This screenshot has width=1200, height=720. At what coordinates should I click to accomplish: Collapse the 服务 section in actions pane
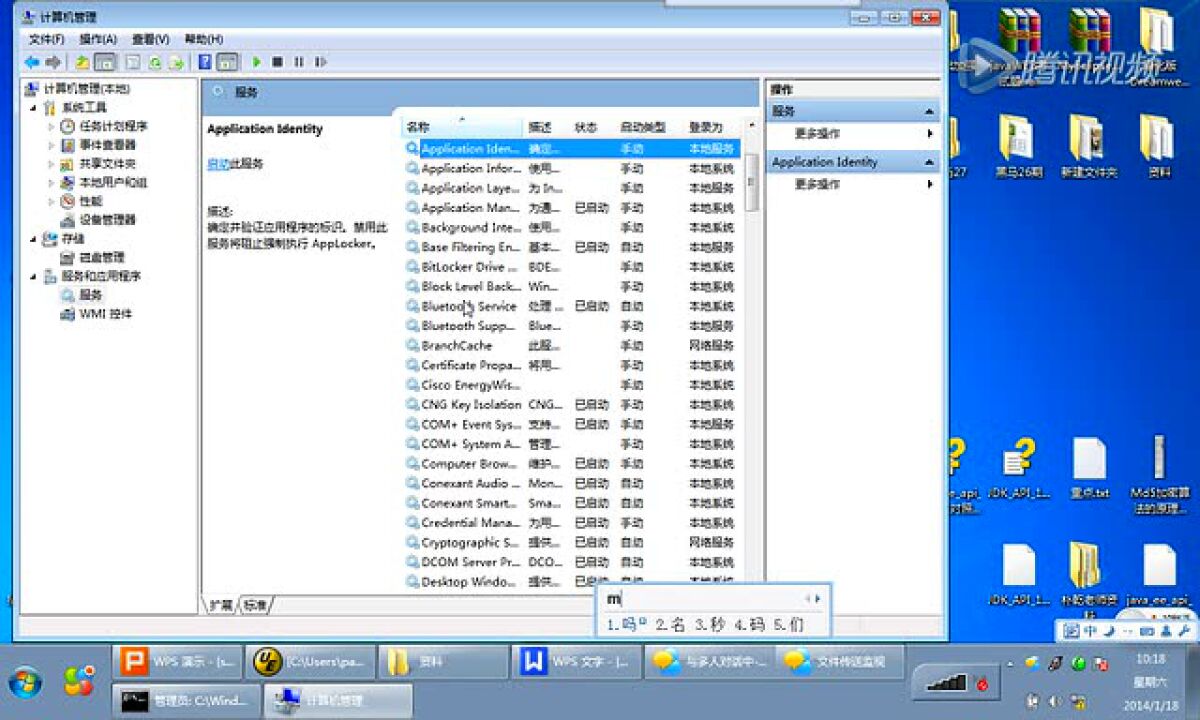pyautogui.click(x=929, y=112)
